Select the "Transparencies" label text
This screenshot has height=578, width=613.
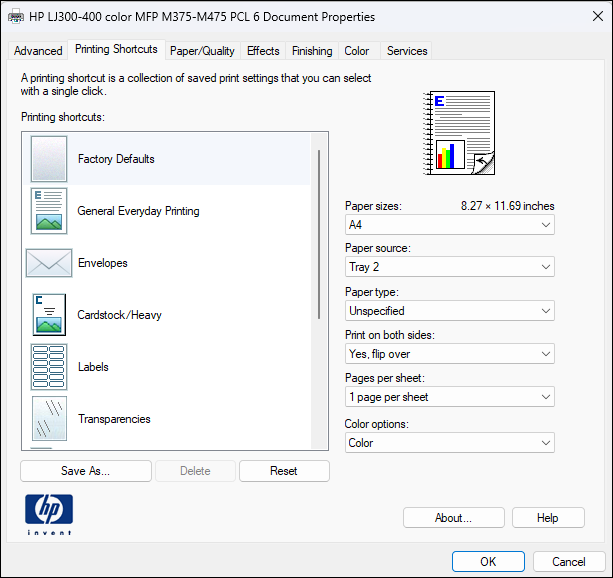tap(114, 419)
